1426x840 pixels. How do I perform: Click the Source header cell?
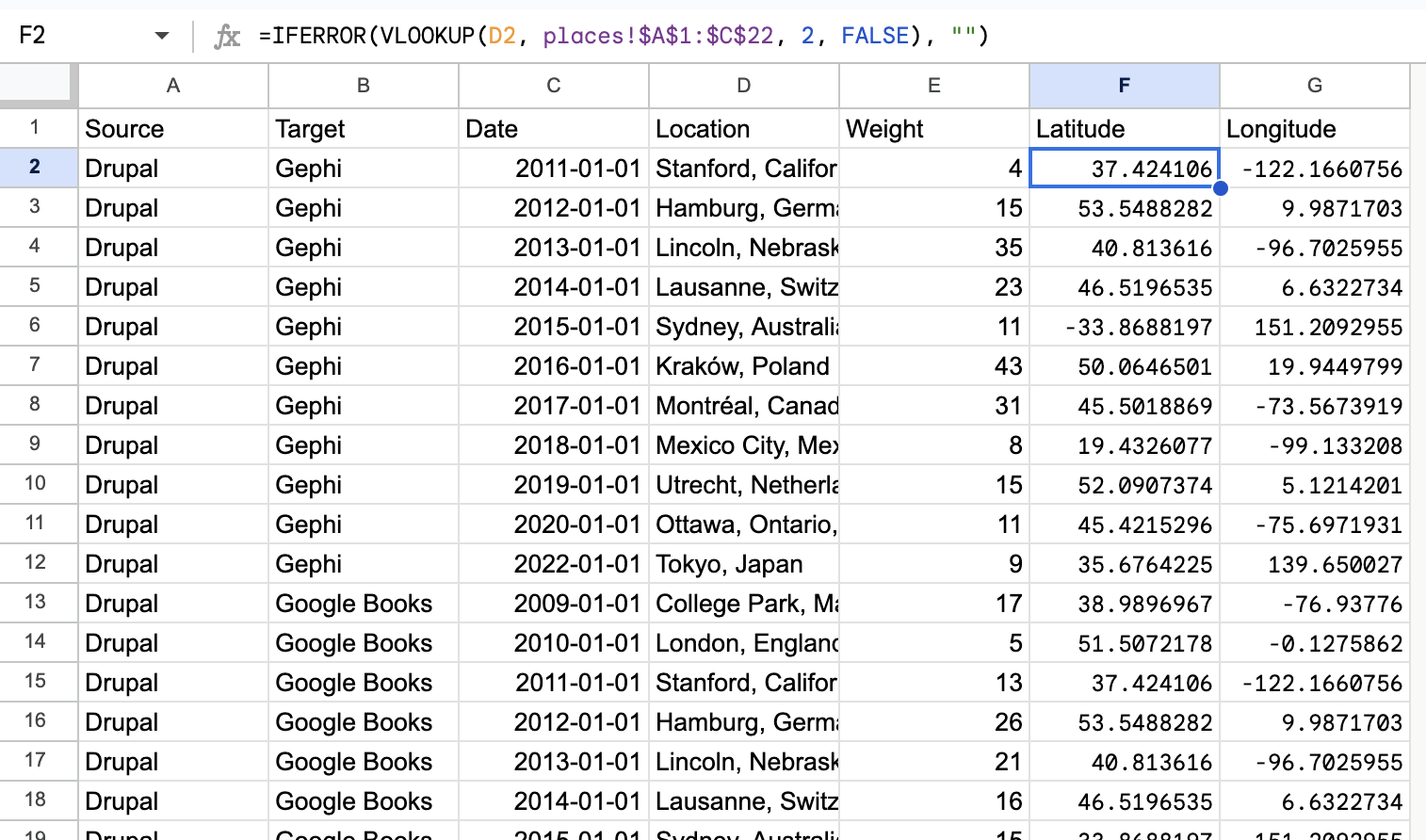[173, 129]
